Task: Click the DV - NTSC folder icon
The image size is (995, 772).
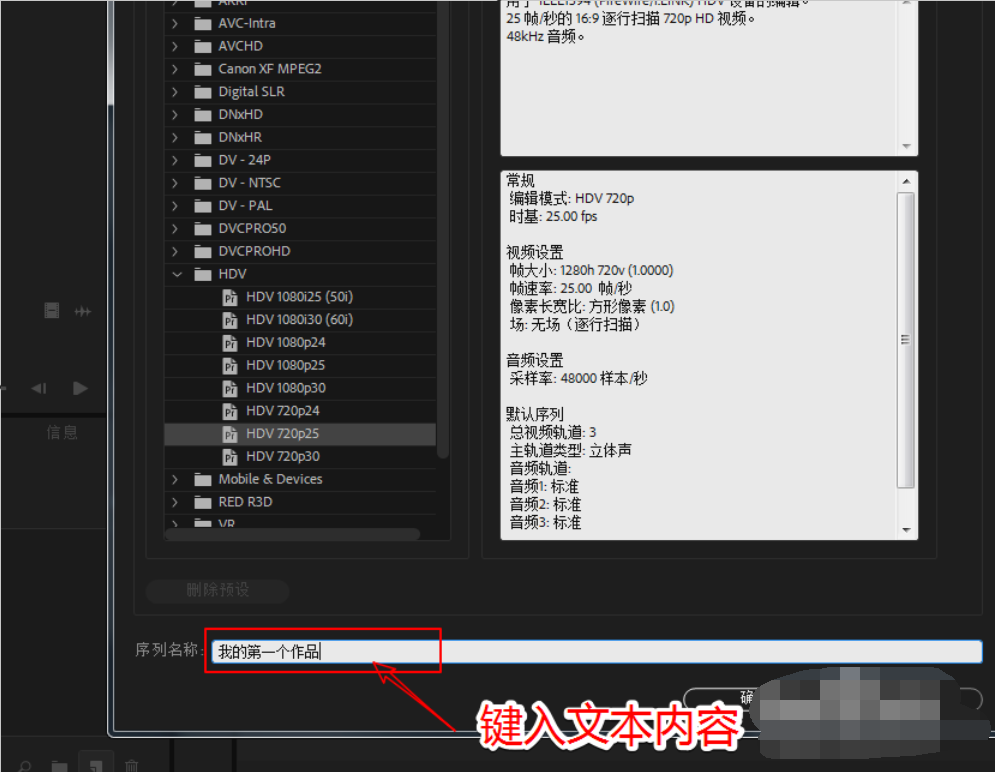Action: (x=202, y=184)
